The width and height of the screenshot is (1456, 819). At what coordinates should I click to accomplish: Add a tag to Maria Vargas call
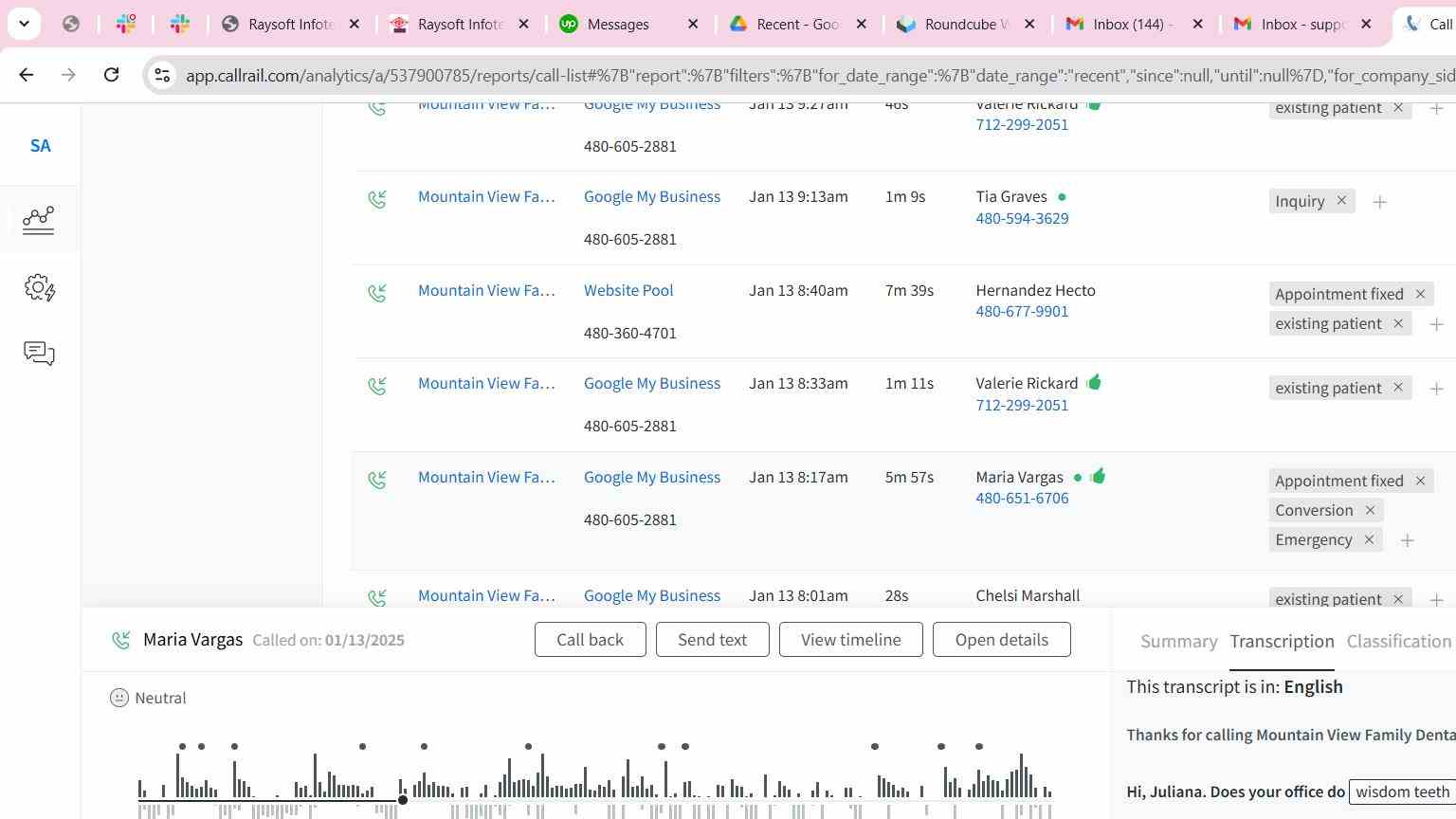tap(1408, 540)
